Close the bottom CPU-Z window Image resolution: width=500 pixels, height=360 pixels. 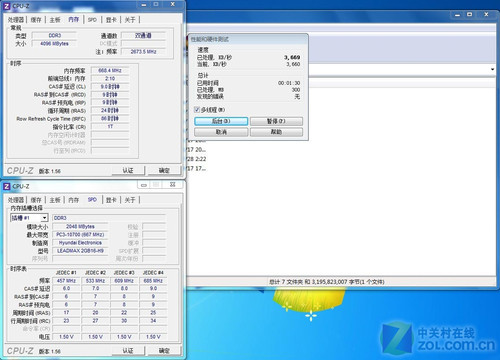tap(172, 185)
